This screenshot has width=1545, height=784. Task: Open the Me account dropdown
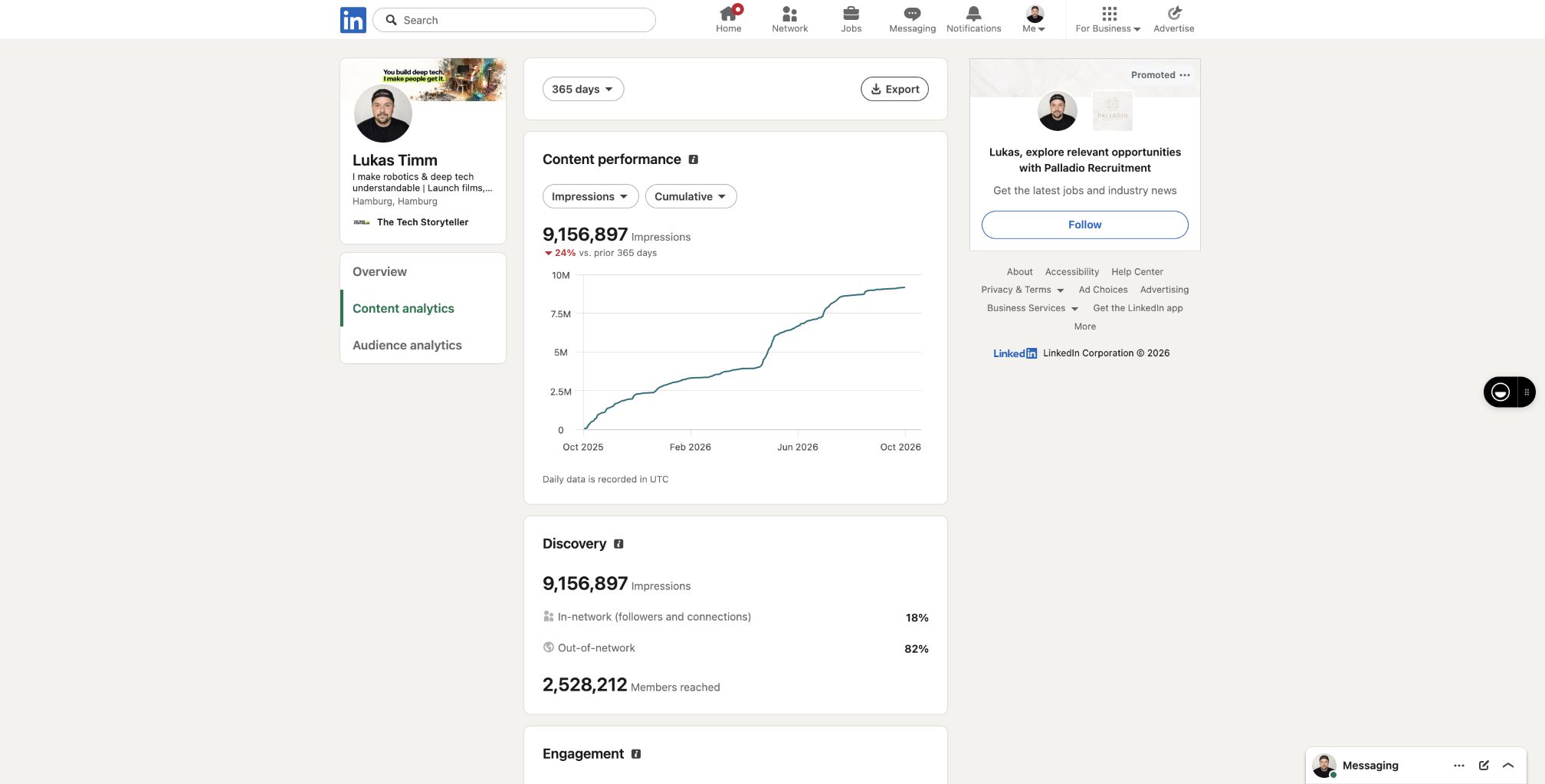pyautogui.click(x=1035, y=19)
